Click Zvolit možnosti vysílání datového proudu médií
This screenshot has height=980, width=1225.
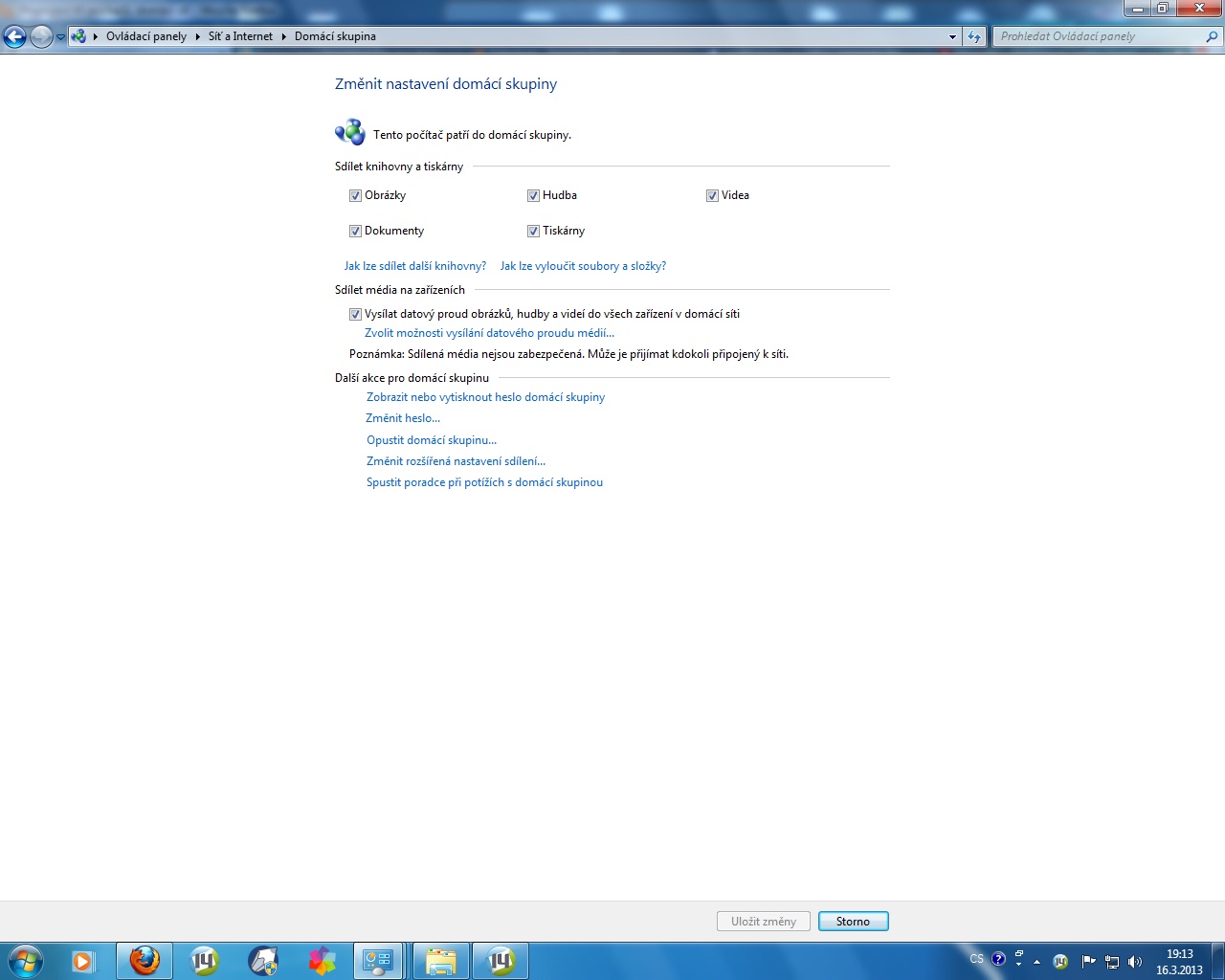click(489, 333)
